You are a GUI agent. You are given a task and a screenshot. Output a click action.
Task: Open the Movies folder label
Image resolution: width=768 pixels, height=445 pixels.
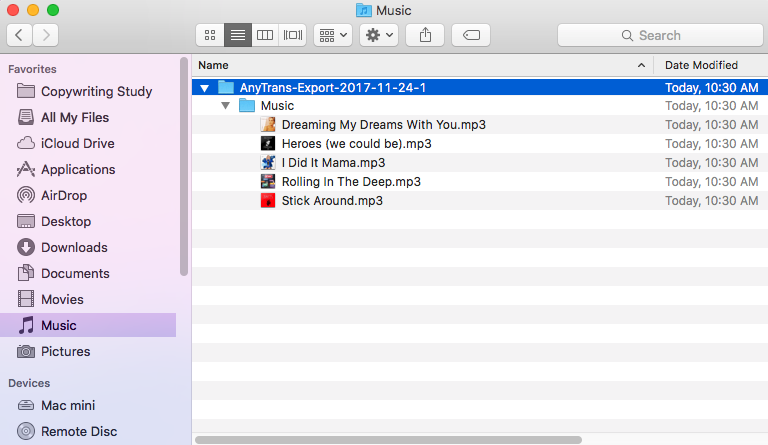[62, 299]
